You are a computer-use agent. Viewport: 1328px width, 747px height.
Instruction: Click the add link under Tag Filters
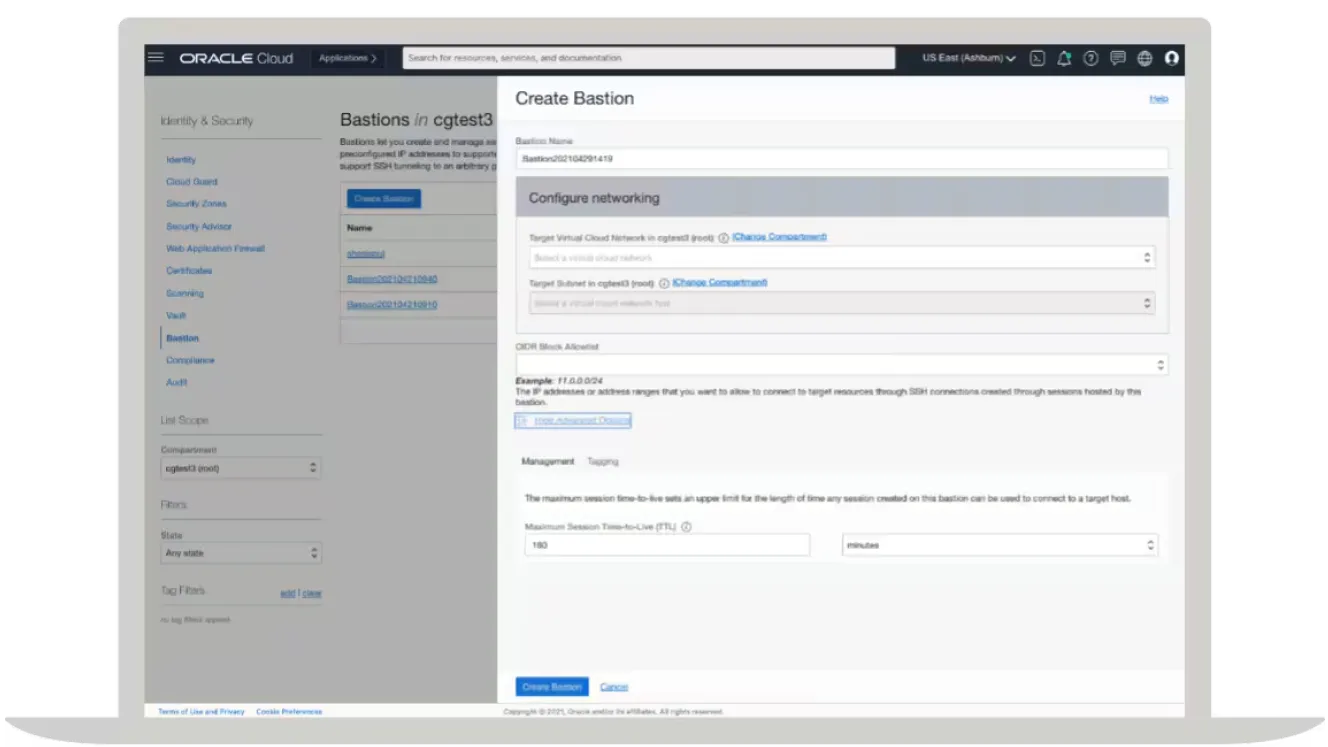(x=288, y=593)
